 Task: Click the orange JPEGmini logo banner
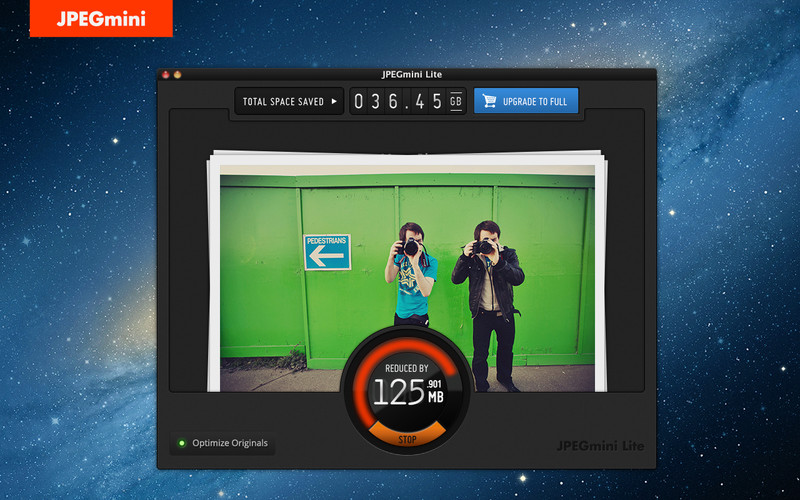(x=101, y=18)
